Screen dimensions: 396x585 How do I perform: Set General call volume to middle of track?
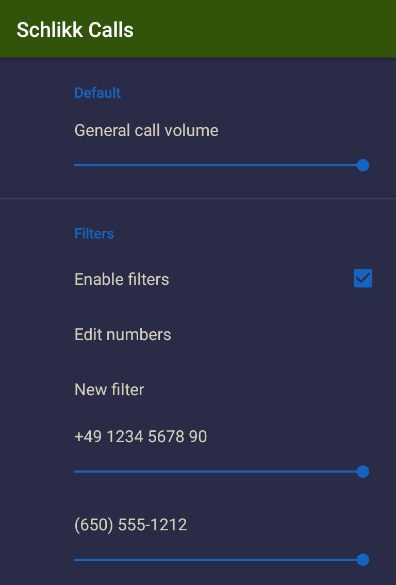coord(218,165)
